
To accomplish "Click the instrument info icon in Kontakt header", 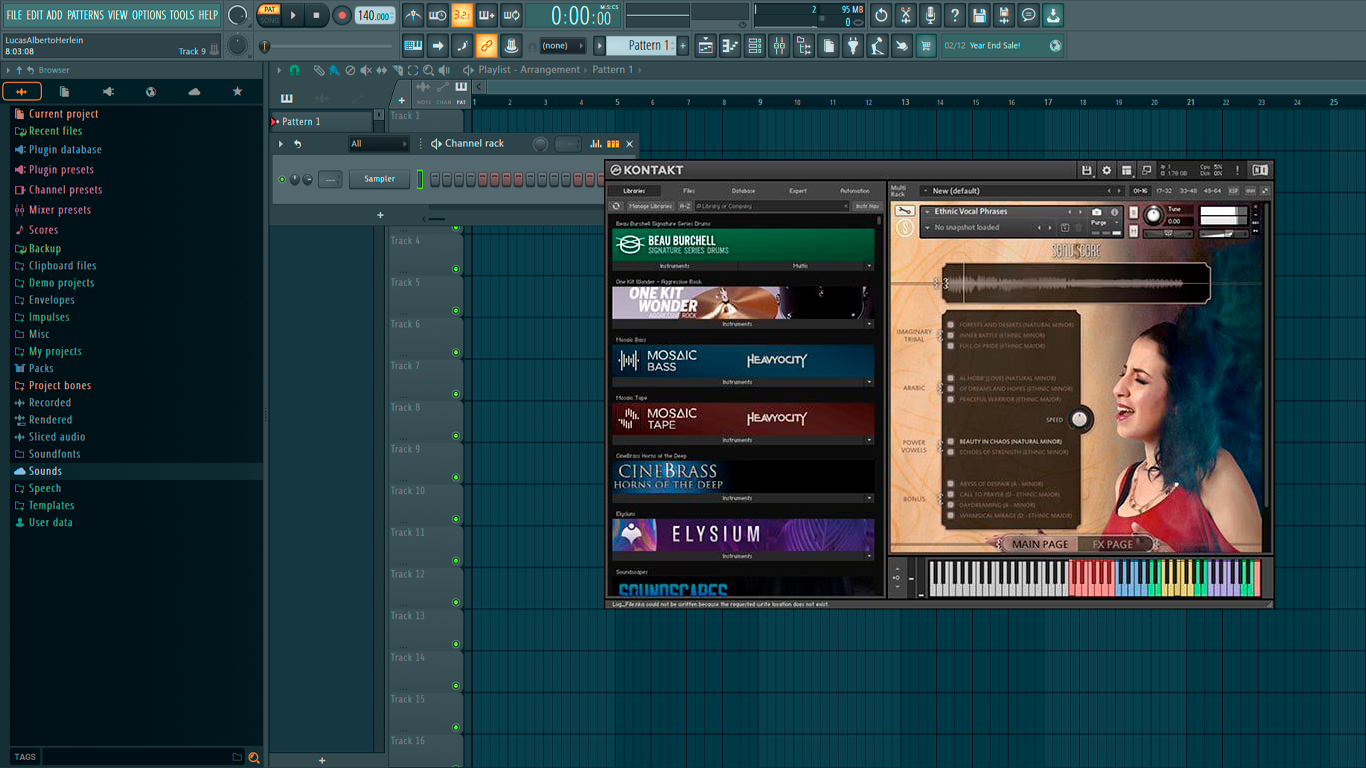I will click(x=1114, y=212).
